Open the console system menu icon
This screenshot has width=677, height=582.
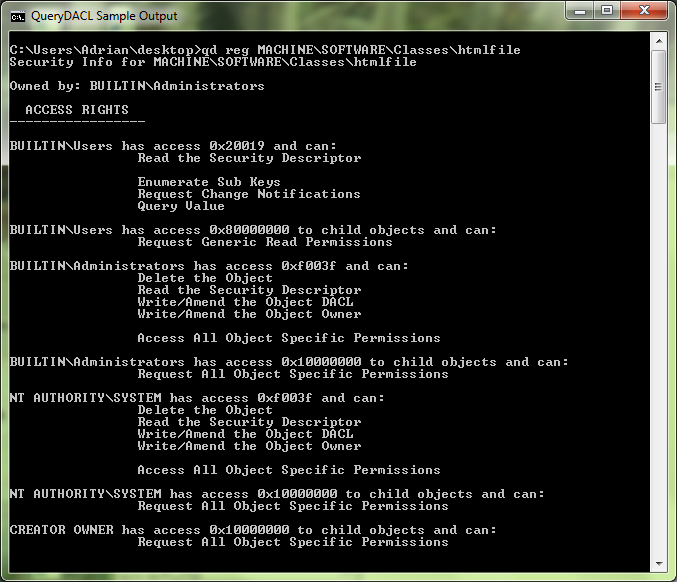(18, 15)
